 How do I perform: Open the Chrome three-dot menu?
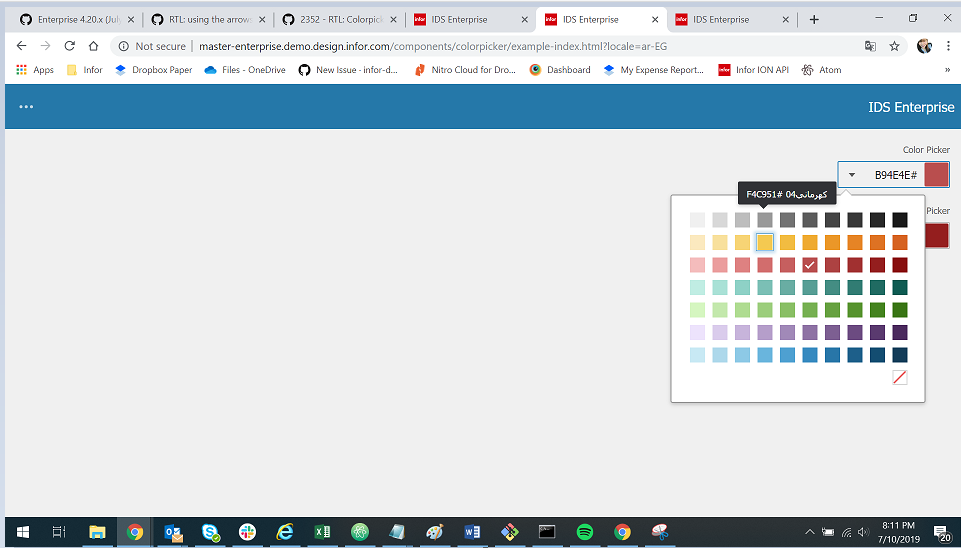pyautogui.click(x=948, y=46)
